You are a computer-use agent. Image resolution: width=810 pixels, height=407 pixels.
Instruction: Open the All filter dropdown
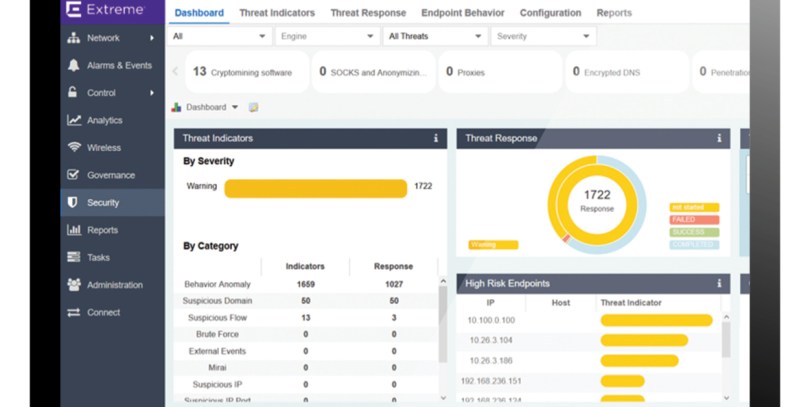(220, 36)
